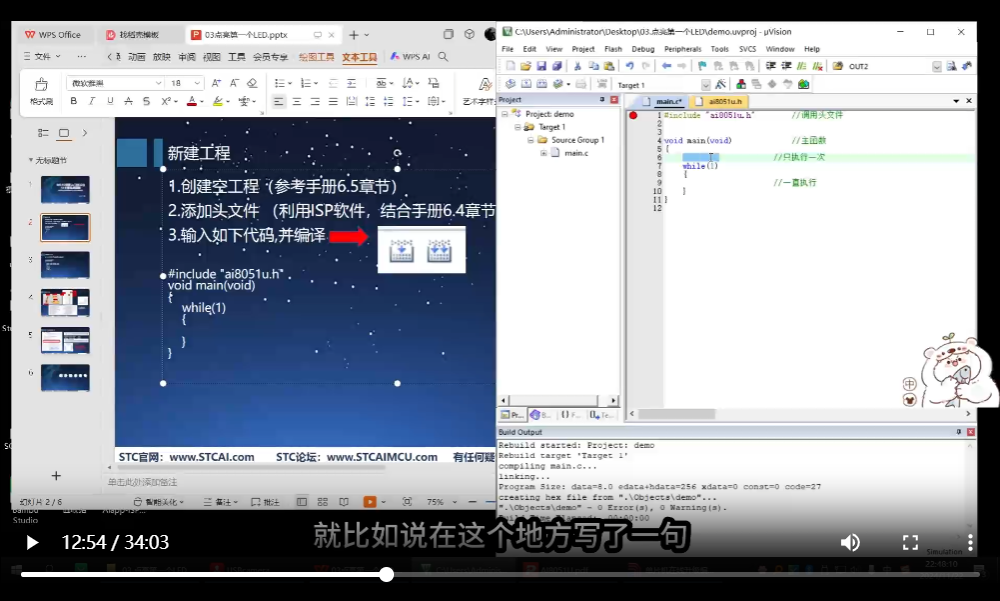1000x601 pixels.
Task: Switch to ai8051u.h editor tab
Action: [719, 101]
